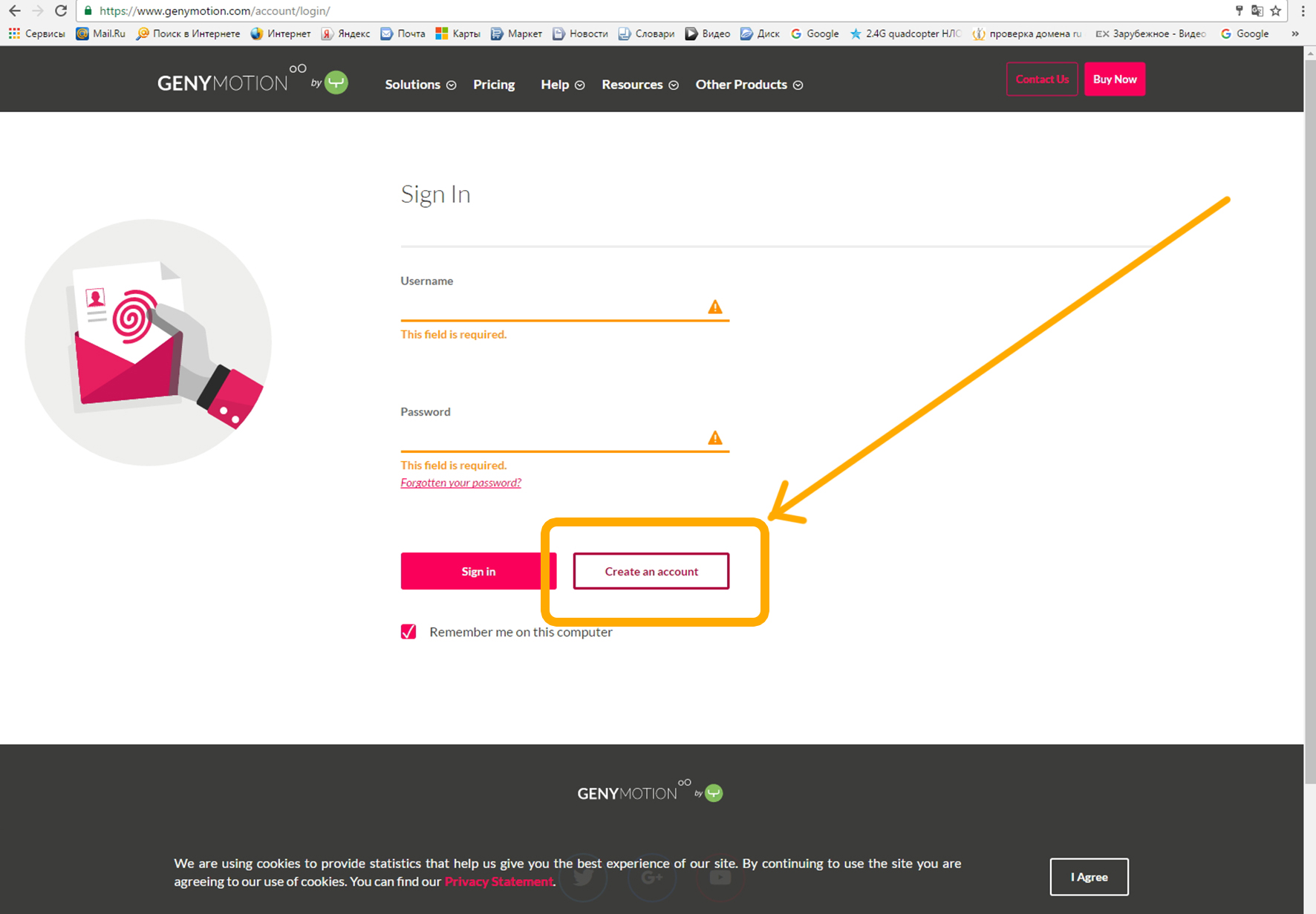The image size is (1316, 914).
Task: Open the saved password key icon
Action: pos(1239,10)
